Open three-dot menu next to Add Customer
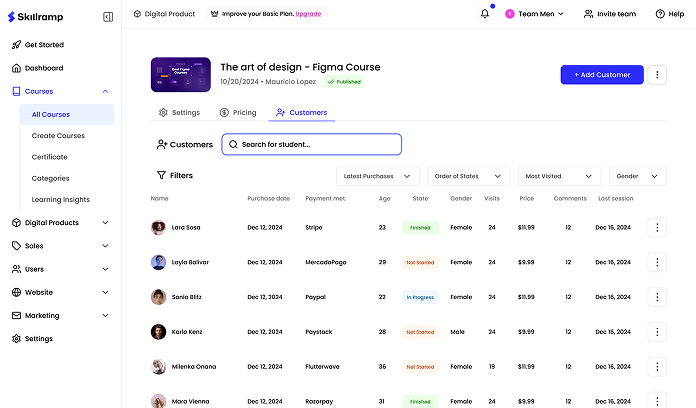 coord(657,75)
